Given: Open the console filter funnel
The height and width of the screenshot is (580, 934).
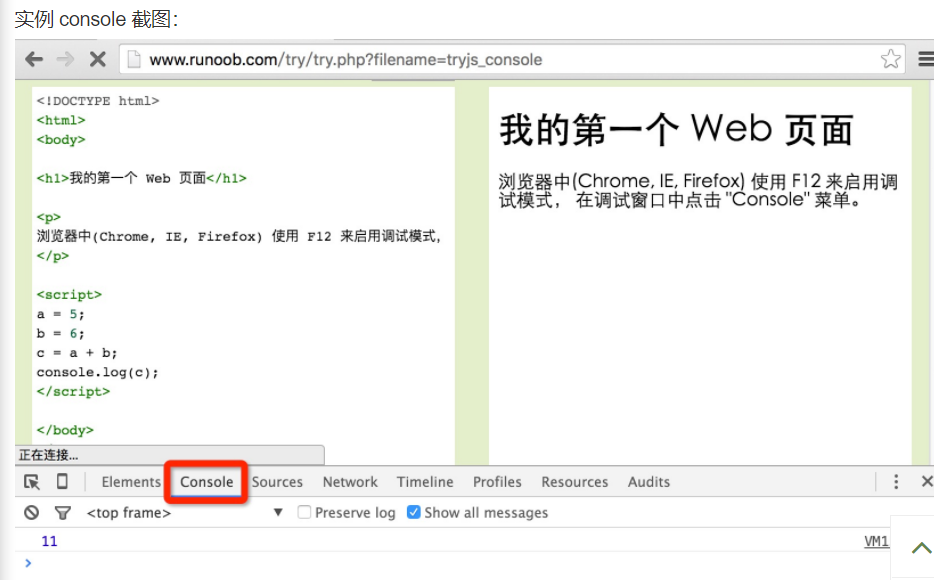Looking at the screenshot, I should [x=63, y=513].
